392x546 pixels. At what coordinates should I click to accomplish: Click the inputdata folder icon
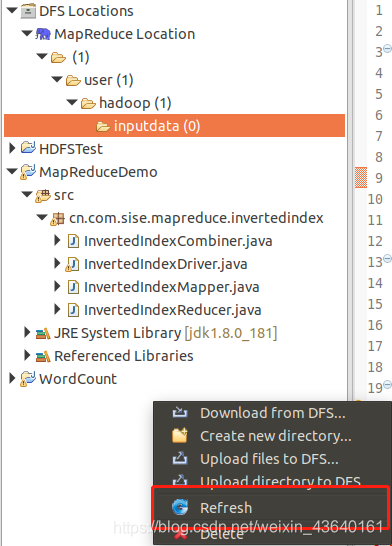(x=103, y=126)
